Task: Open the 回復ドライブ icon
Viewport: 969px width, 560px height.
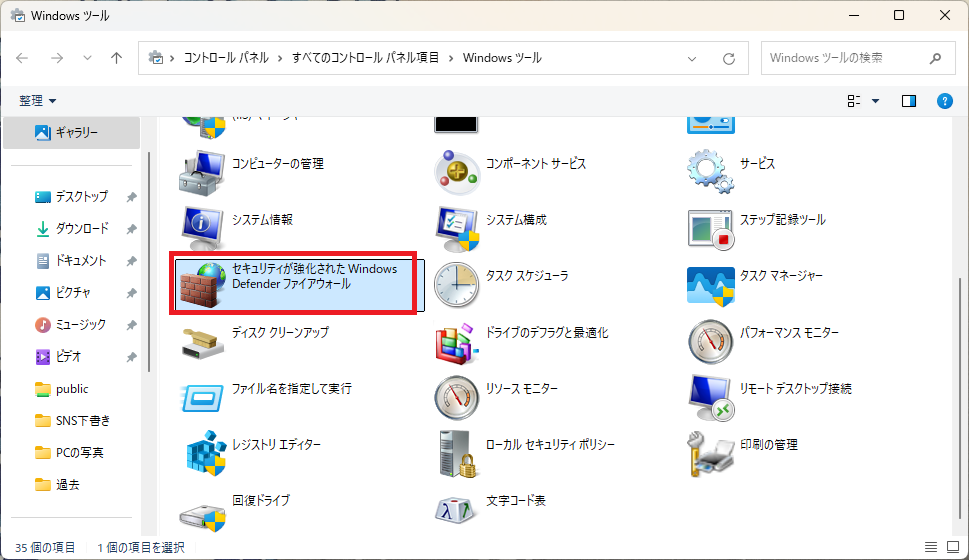Action: 202,518
